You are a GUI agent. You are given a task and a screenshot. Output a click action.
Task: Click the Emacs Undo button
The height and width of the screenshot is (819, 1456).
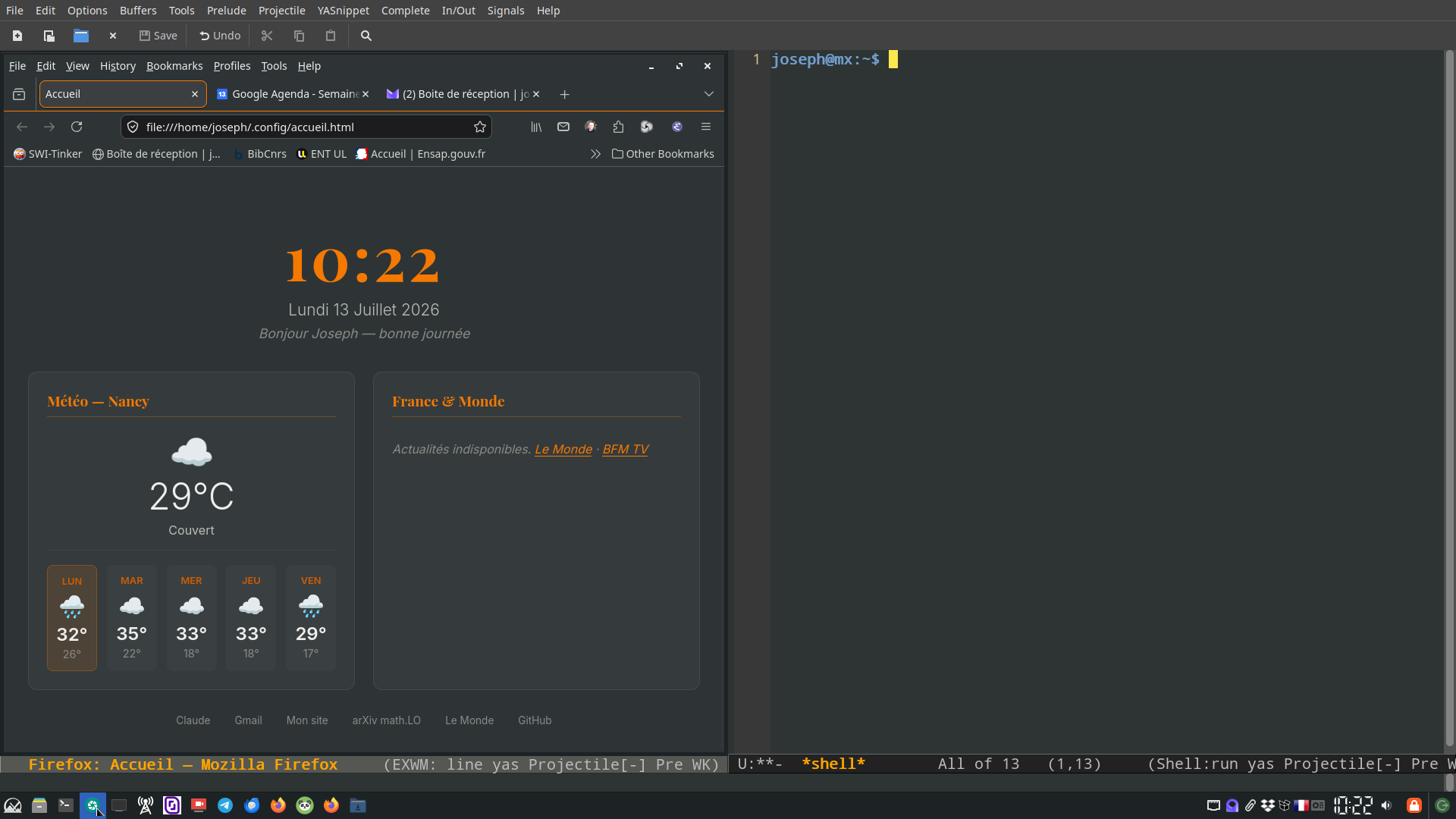(x=219, y=36)
